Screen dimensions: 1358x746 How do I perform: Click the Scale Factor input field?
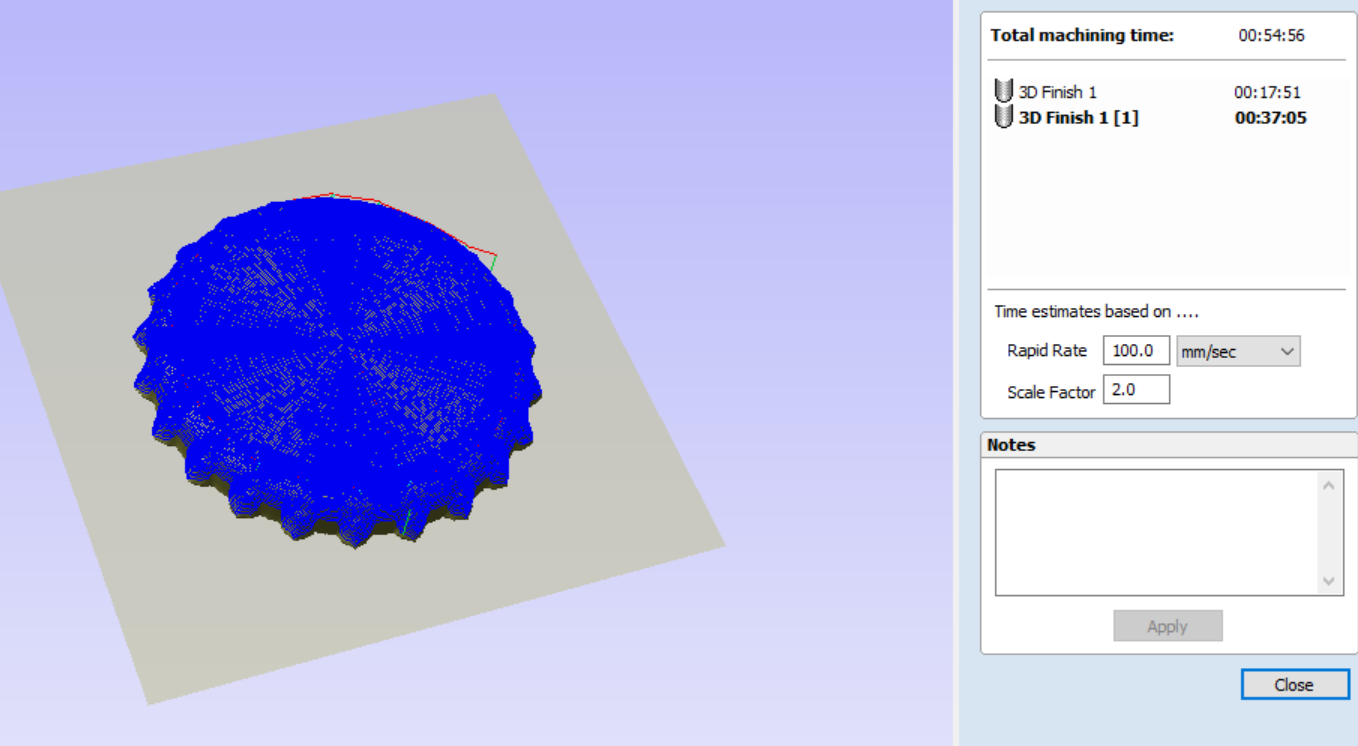pyautogui.click(x=1136, y=390)
